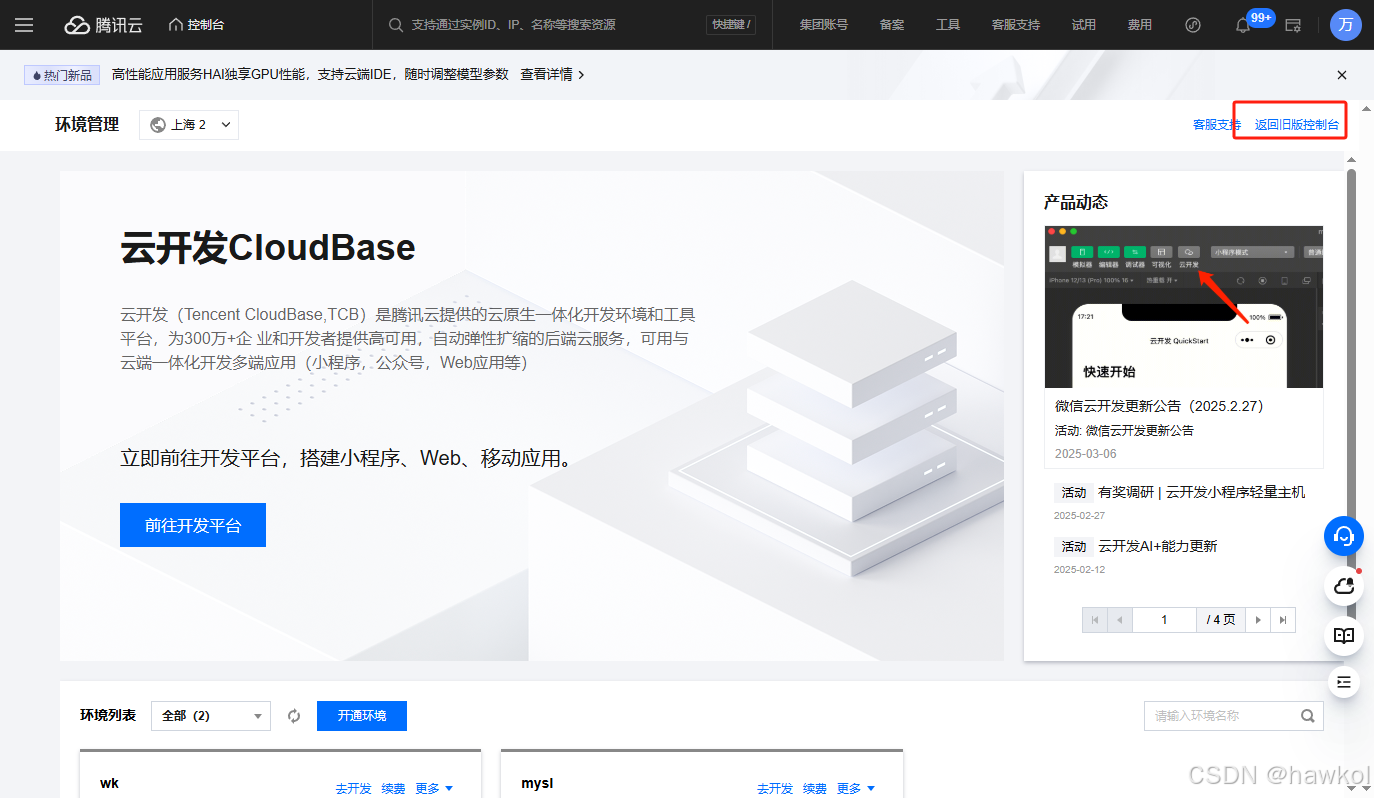Open 集团账号 menu
This screenshot has height=798, width=1374.
click(824, 25)
